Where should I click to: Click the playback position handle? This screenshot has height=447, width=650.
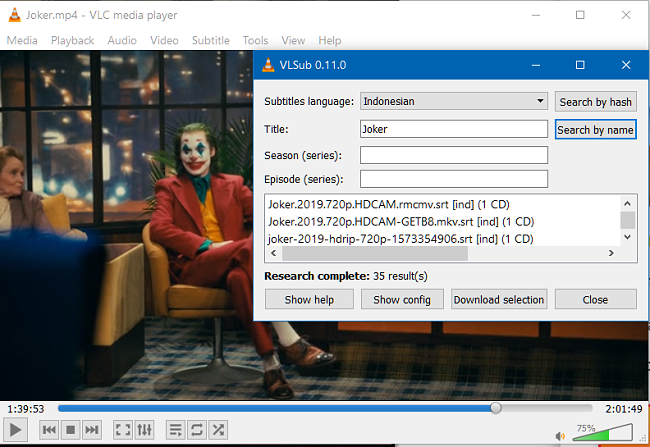(496, 408)
